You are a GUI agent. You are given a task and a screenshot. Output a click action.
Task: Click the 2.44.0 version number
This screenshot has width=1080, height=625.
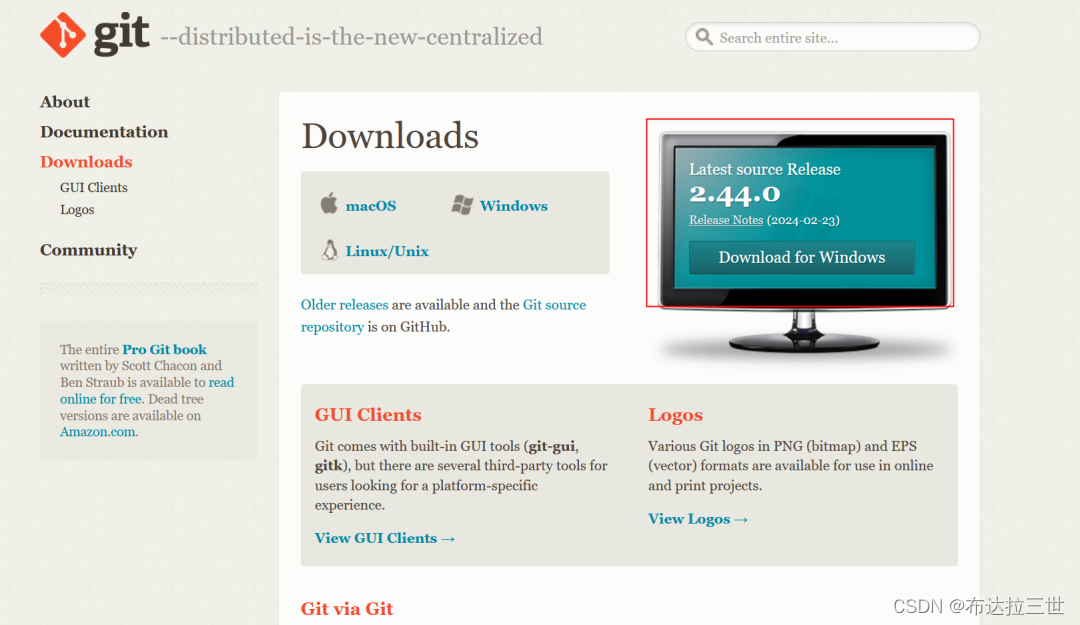[x=735, y=195]
